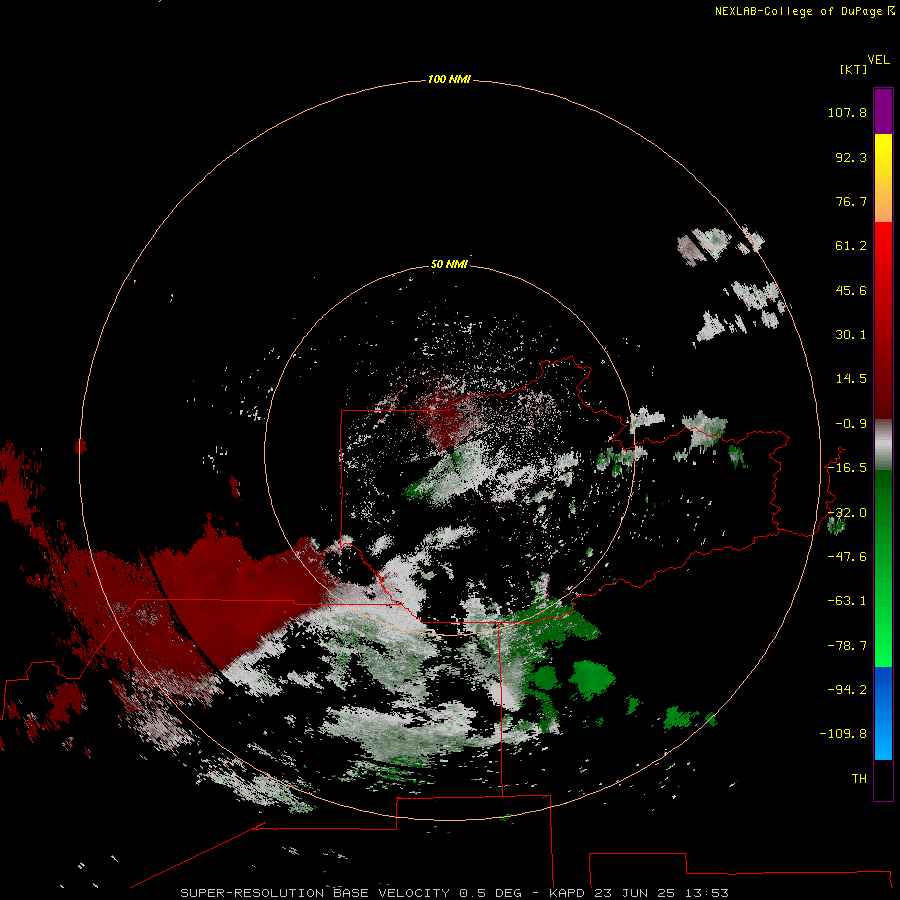The image size is (900, 900).
Task: Click the -32.0 velocity legend value
Action: pos(847,513)
